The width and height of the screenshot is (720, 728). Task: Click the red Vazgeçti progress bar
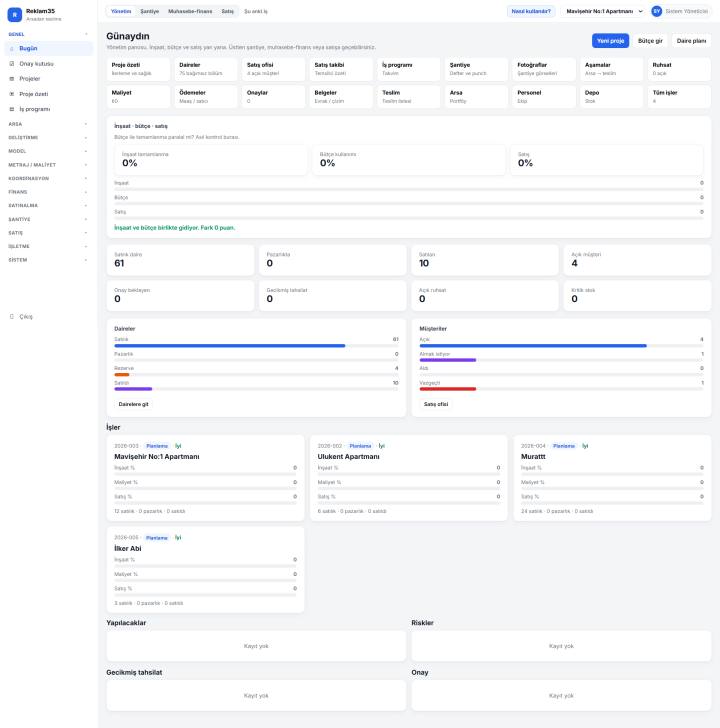pos(448,389)
